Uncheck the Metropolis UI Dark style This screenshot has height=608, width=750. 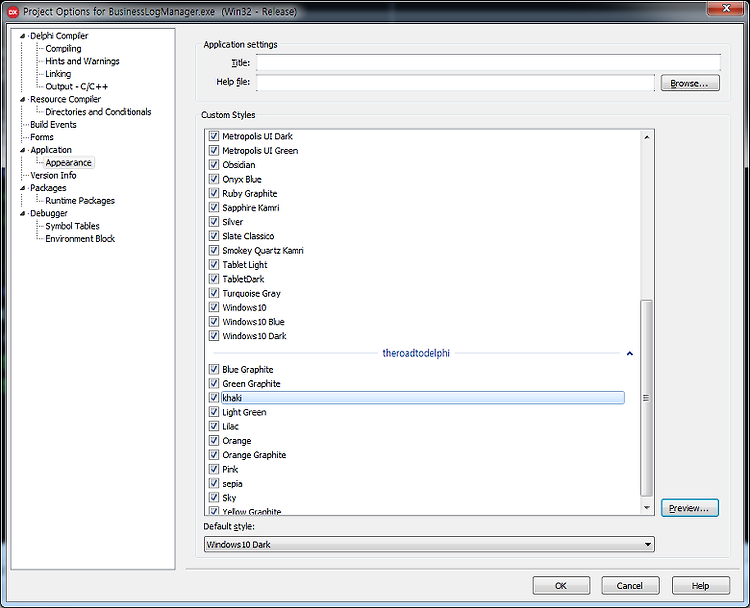coord(214,136)
